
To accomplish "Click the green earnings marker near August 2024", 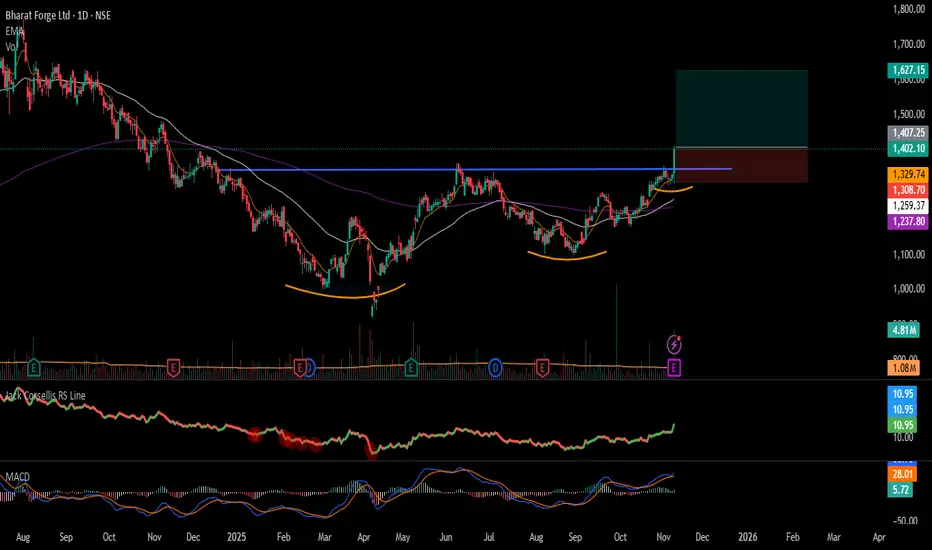I will (x=34, y=368).
